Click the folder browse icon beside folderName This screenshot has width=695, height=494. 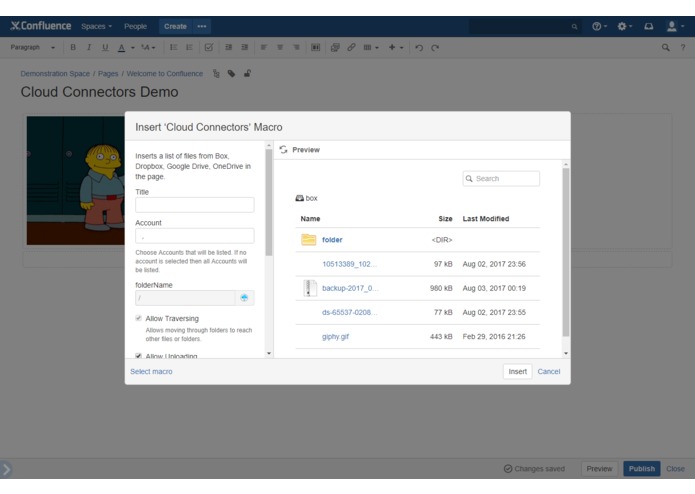244,298
